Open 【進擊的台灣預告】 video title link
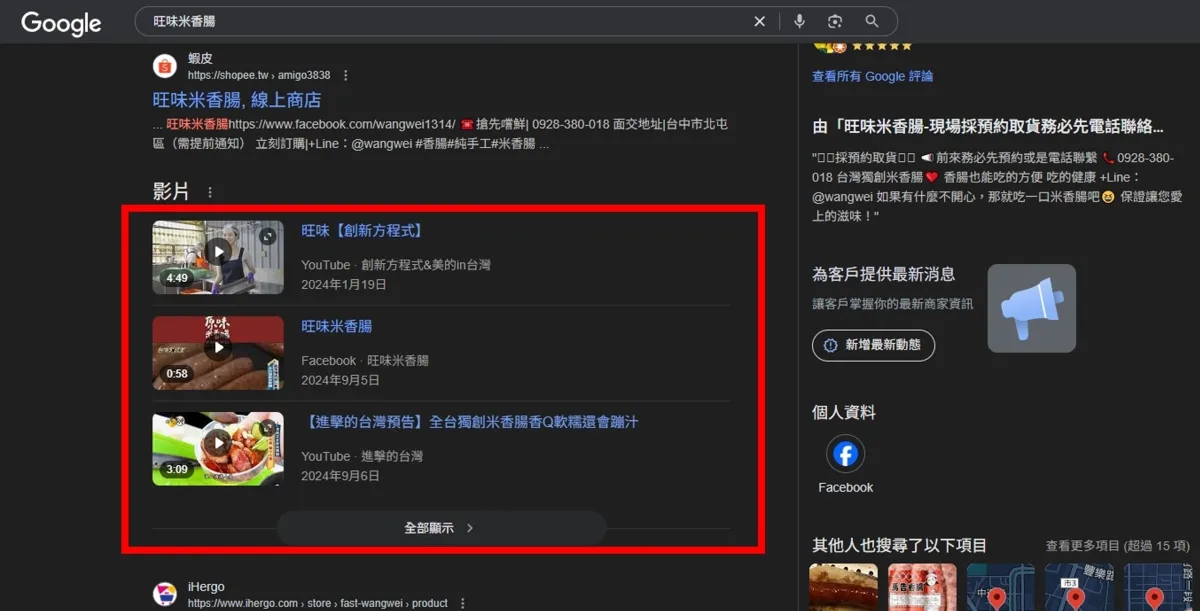Image resolution: width=1200 pixels, height=611 pixels. 469,423
